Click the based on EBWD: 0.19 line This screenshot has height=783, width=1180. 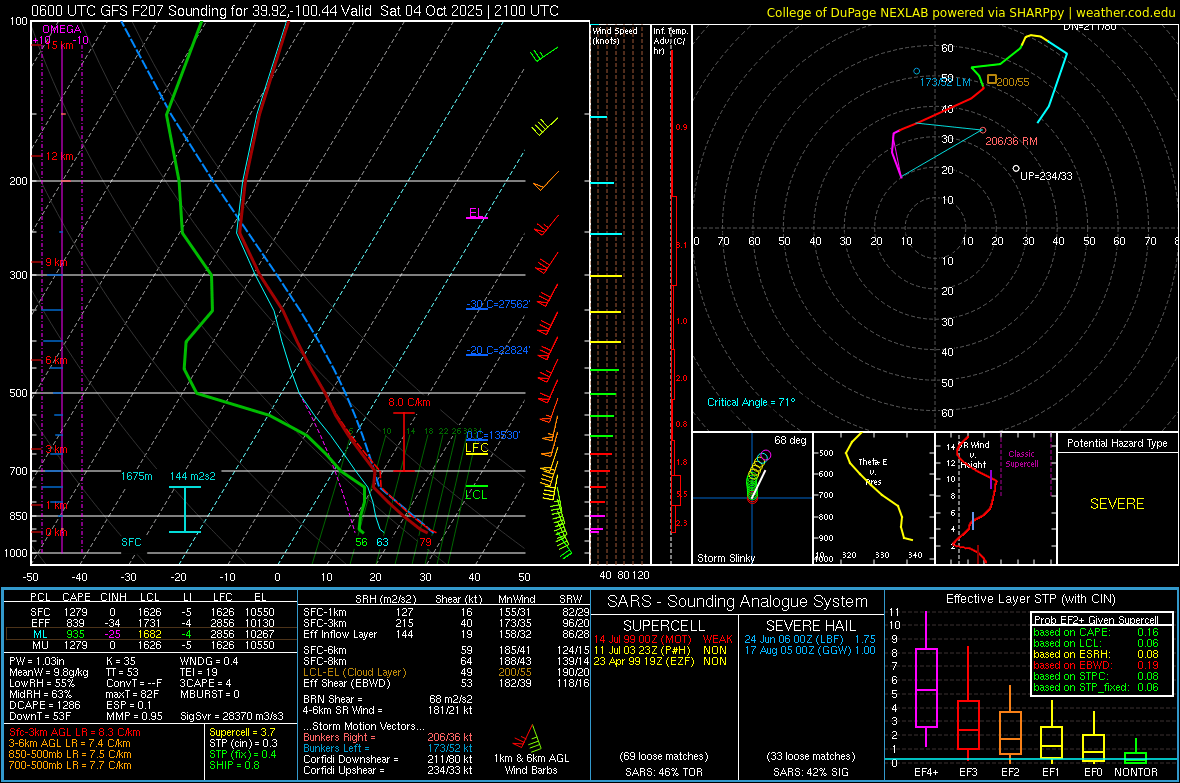[x=1096, y=666]
